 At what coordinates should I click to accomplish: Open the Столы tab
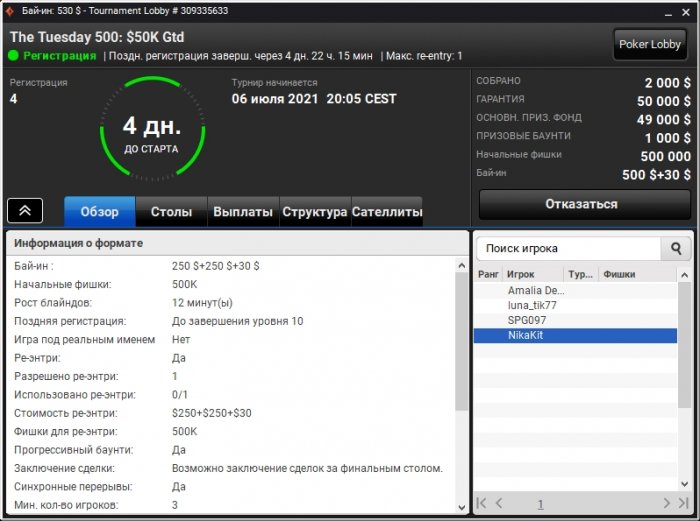pyautogui.click(x=171, y=212)
